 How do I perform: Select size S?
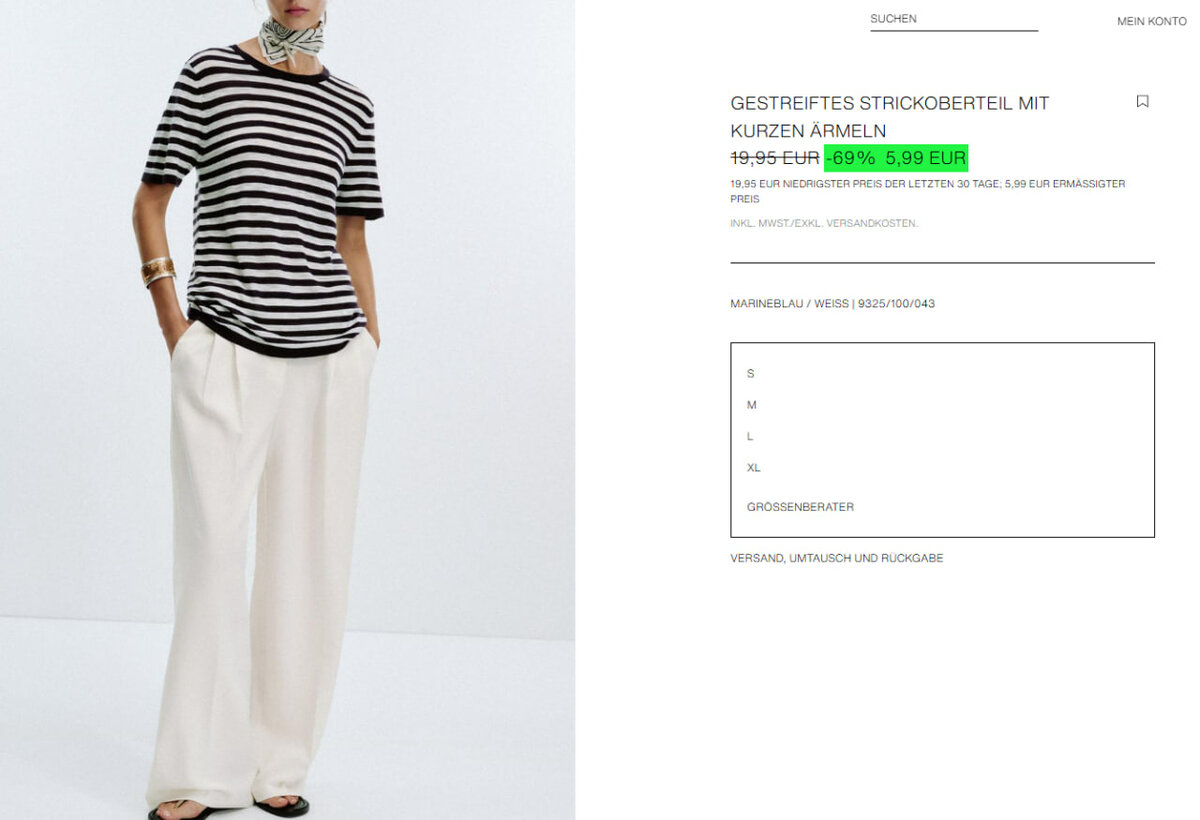tap(751, 373)
